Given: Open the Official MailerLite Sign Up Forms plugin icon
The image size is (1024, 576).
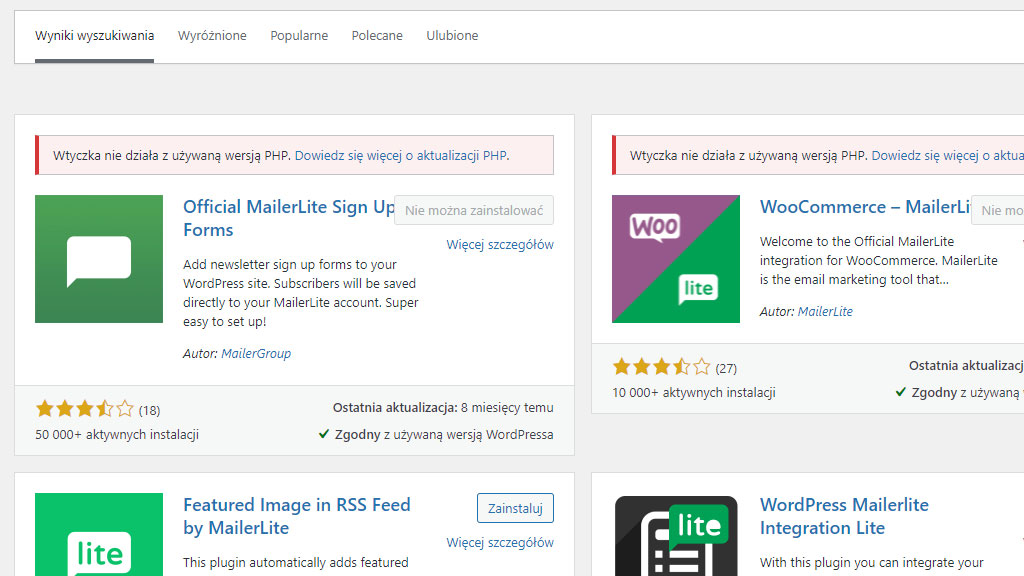Looking at the screenshot, I should pos(99,259).
